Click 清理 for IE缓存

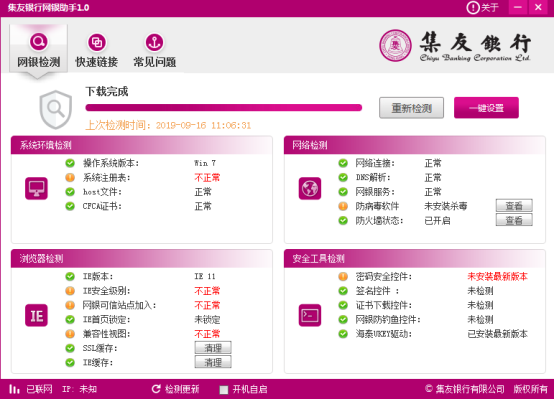213,362
